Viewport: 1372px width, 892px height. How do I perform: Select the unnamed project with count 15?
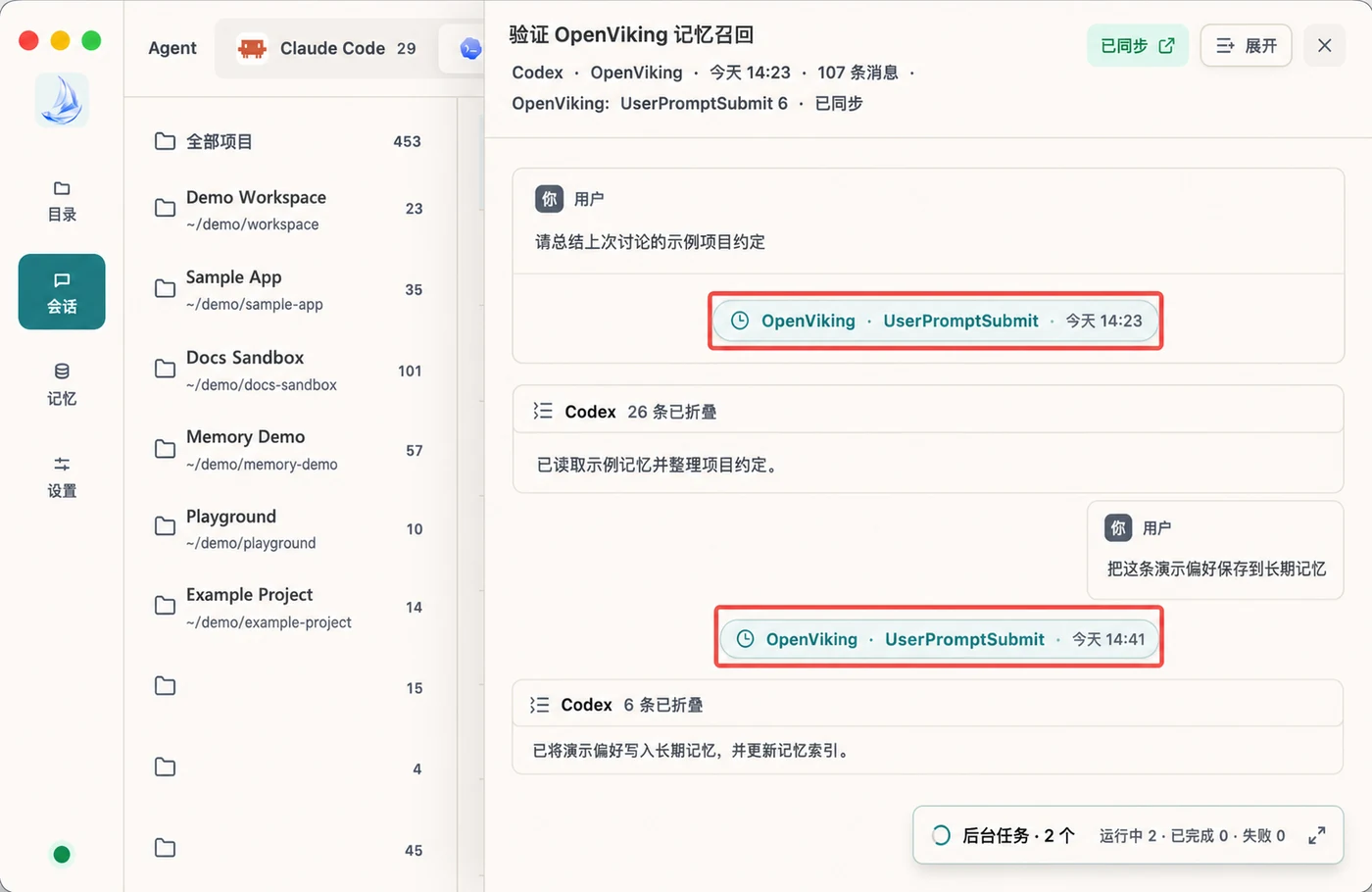pyautogui.click(x=289, y=687)
